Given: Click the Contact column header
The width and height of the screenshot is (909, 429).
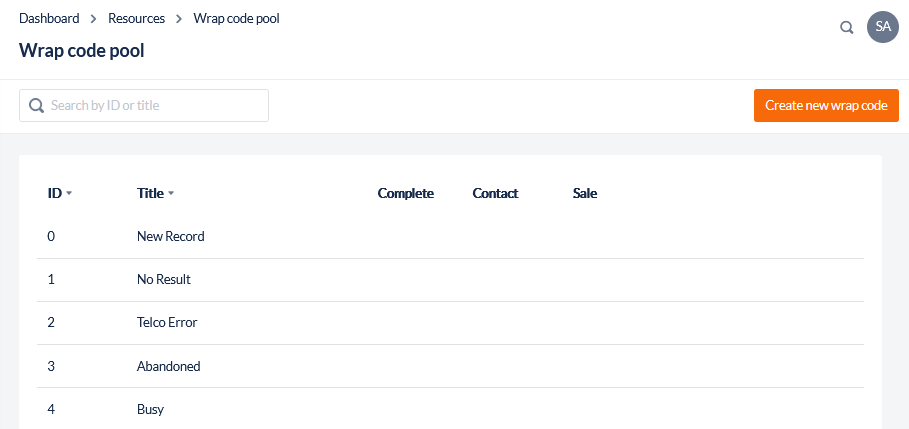Looking at the screenshot, I should (x=495, y=193).
